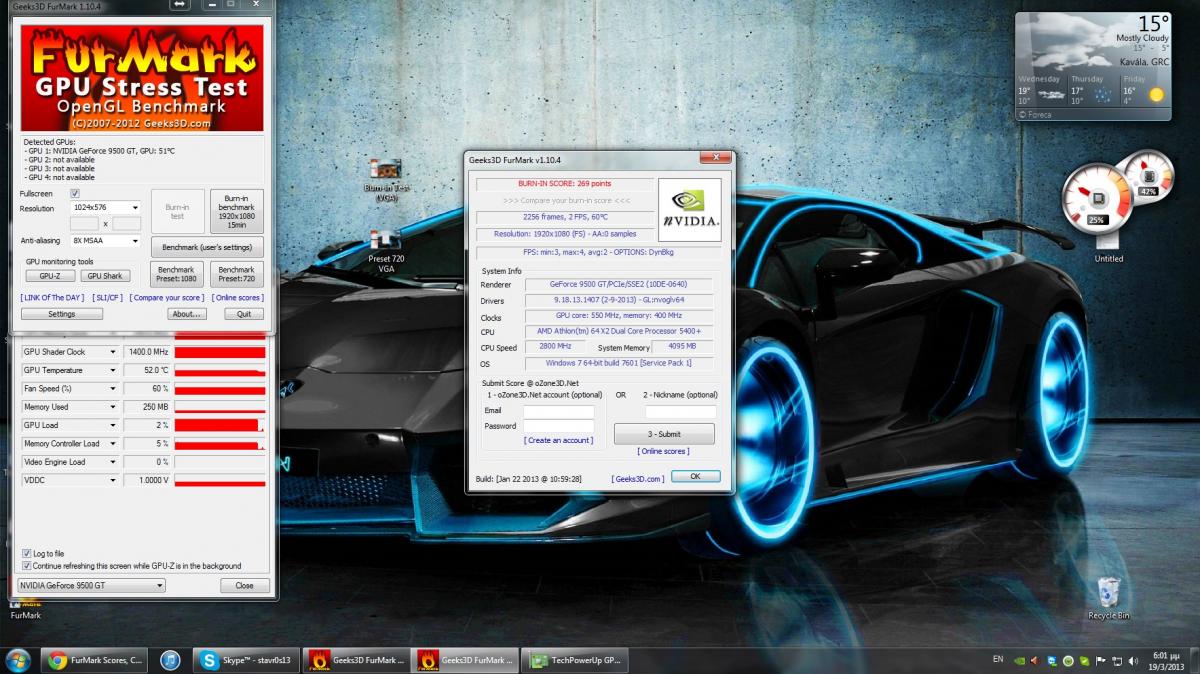Open Online scores link under Submit button
The height and width of the screenshot is (674, 1200).
(663, 452)
